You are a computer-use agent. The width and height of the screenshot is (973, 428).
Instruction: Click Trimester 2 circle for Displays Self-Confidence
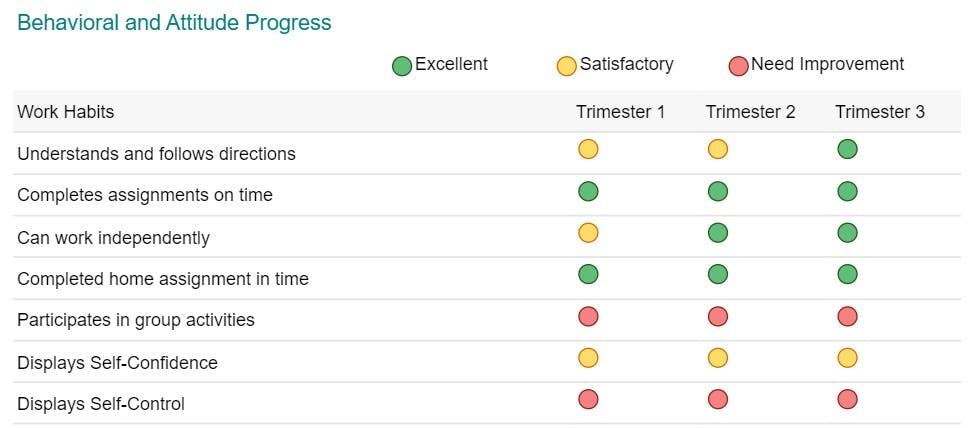click(x=718, y=358)
